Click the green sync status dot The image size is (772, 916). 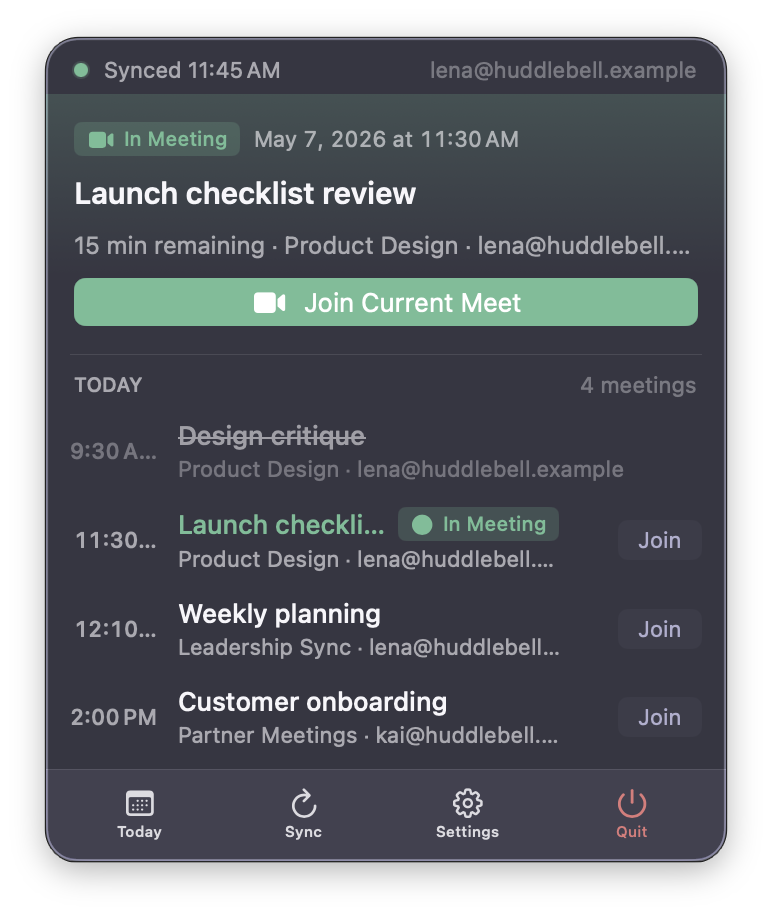pyautogui.click(x=81, y=70)
